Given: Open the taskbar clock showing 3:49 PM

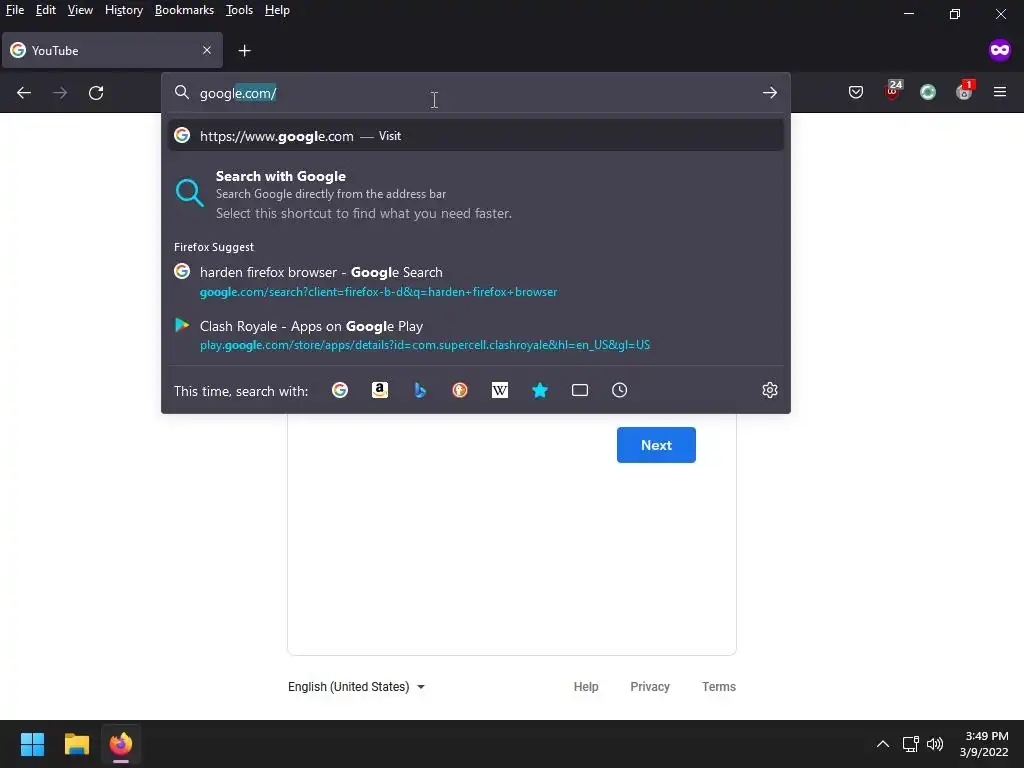Looking at the screenshot, I should click(x=984, y=744).
